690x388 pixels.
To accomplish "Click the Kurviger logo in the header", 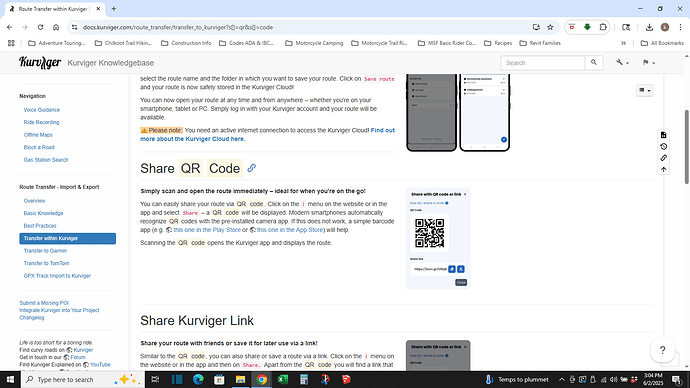I will [x=40, y=62].
